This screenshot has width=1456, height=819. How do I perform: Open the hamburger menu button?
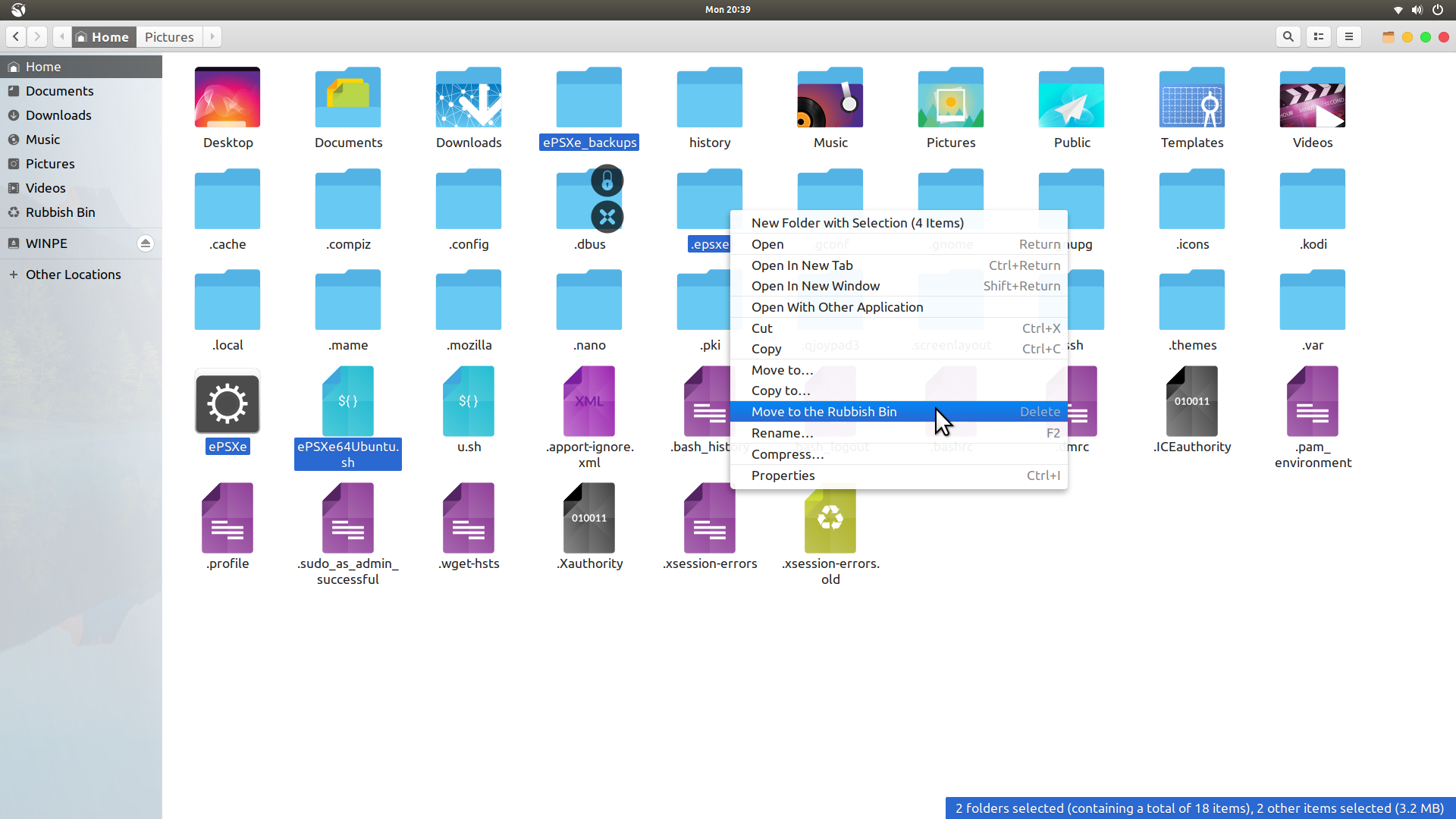[1349, 36]
